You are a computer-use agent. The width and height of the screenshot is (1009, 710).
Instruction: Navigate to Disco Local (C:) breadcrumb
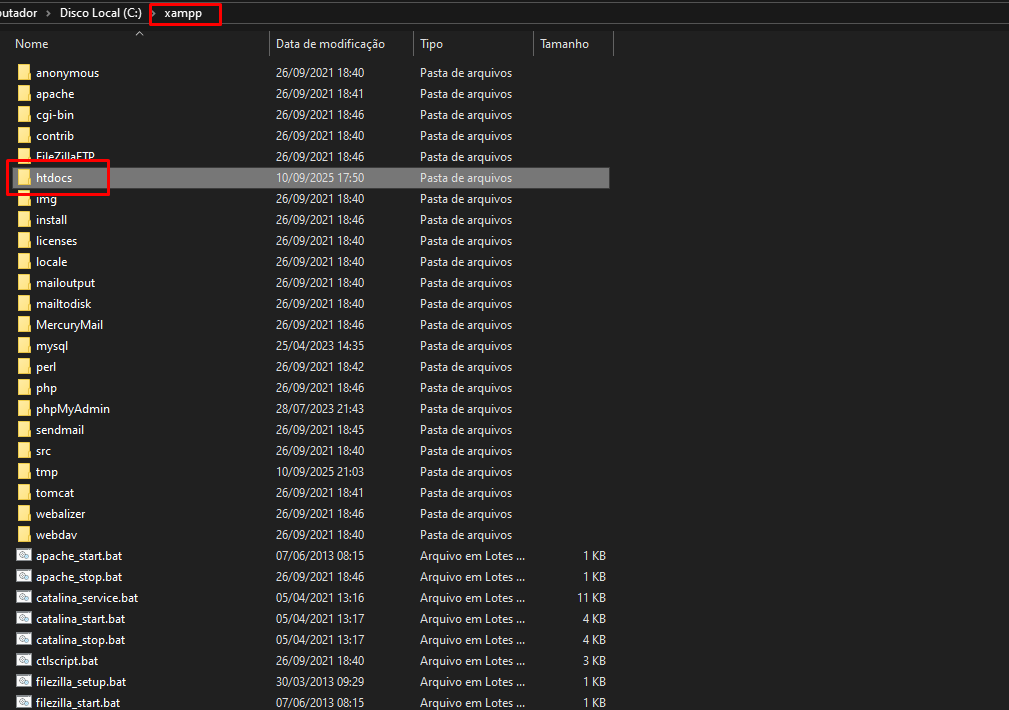pyautogui.click(x=100, y=14)
